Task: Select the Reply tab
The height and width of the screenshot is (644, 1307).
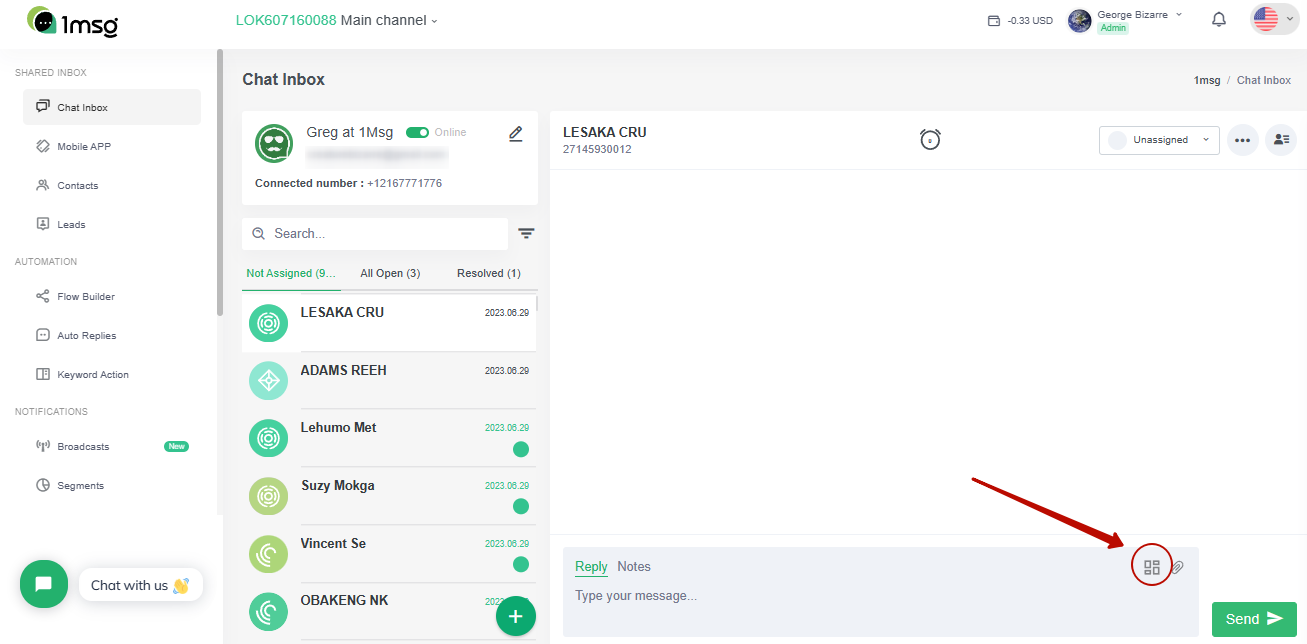Action: tap(591, 567)
